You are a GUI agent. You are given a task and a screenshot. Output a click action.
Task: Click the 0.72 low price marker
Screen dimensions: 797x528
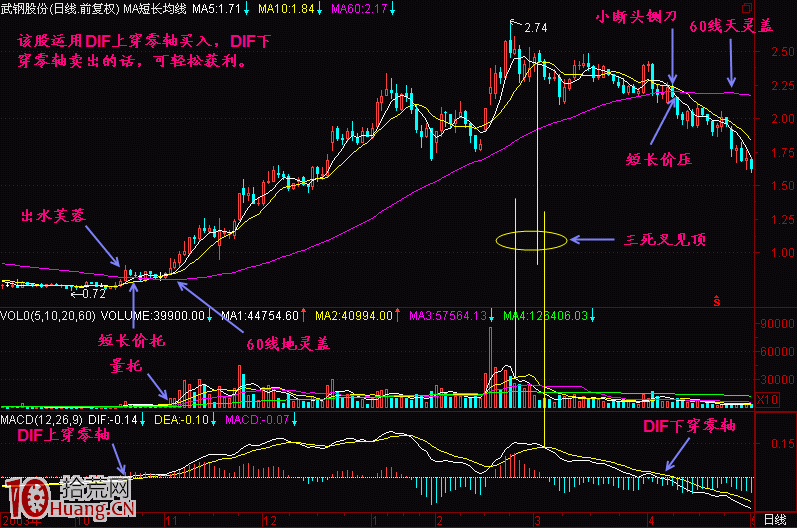[x=94, y=293]
